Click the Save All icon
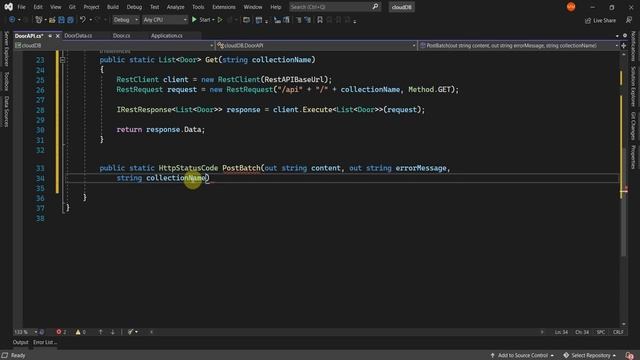 pos(70,20)
